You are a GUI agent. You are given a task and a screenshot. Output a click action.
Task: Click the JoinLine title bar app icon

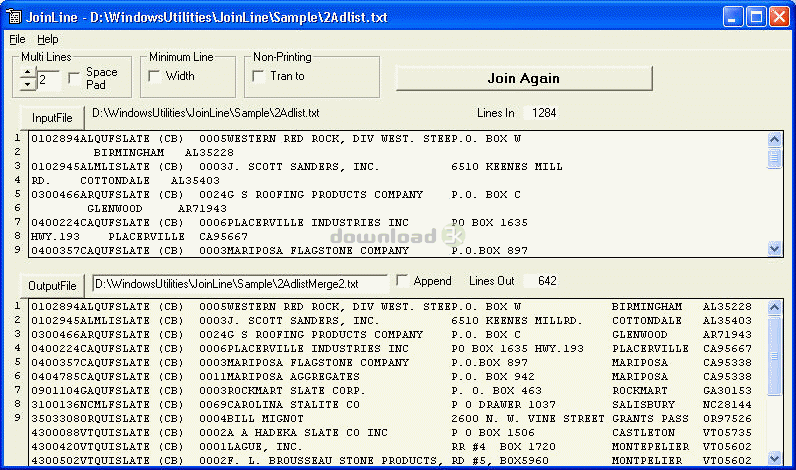pyautogui.click(x=13, y=17)
